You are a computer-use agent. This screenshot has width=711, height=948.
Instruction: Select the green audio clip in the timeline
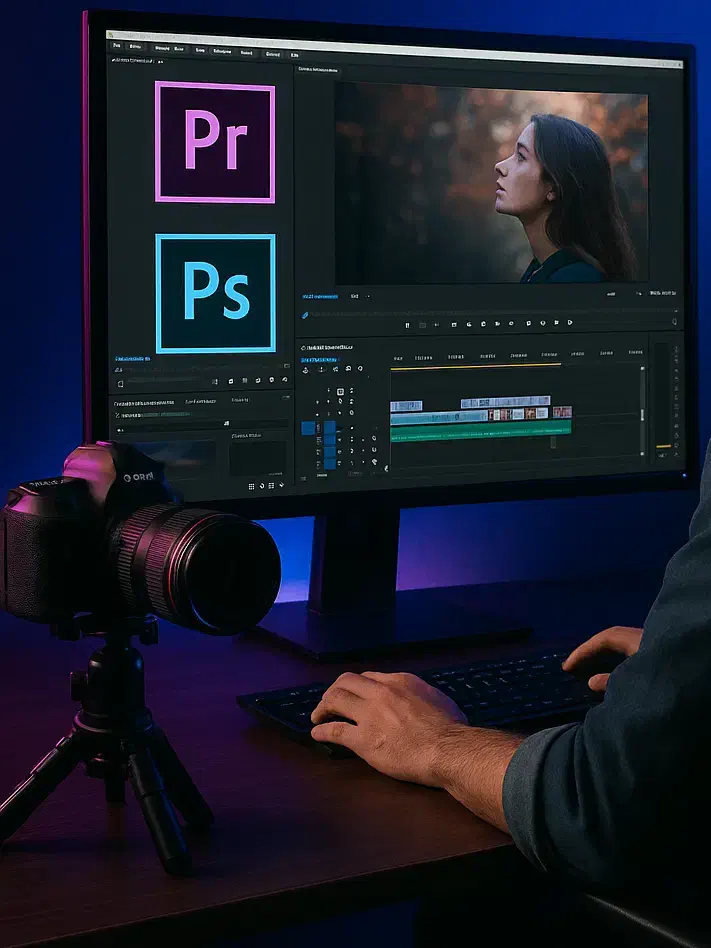481,430
